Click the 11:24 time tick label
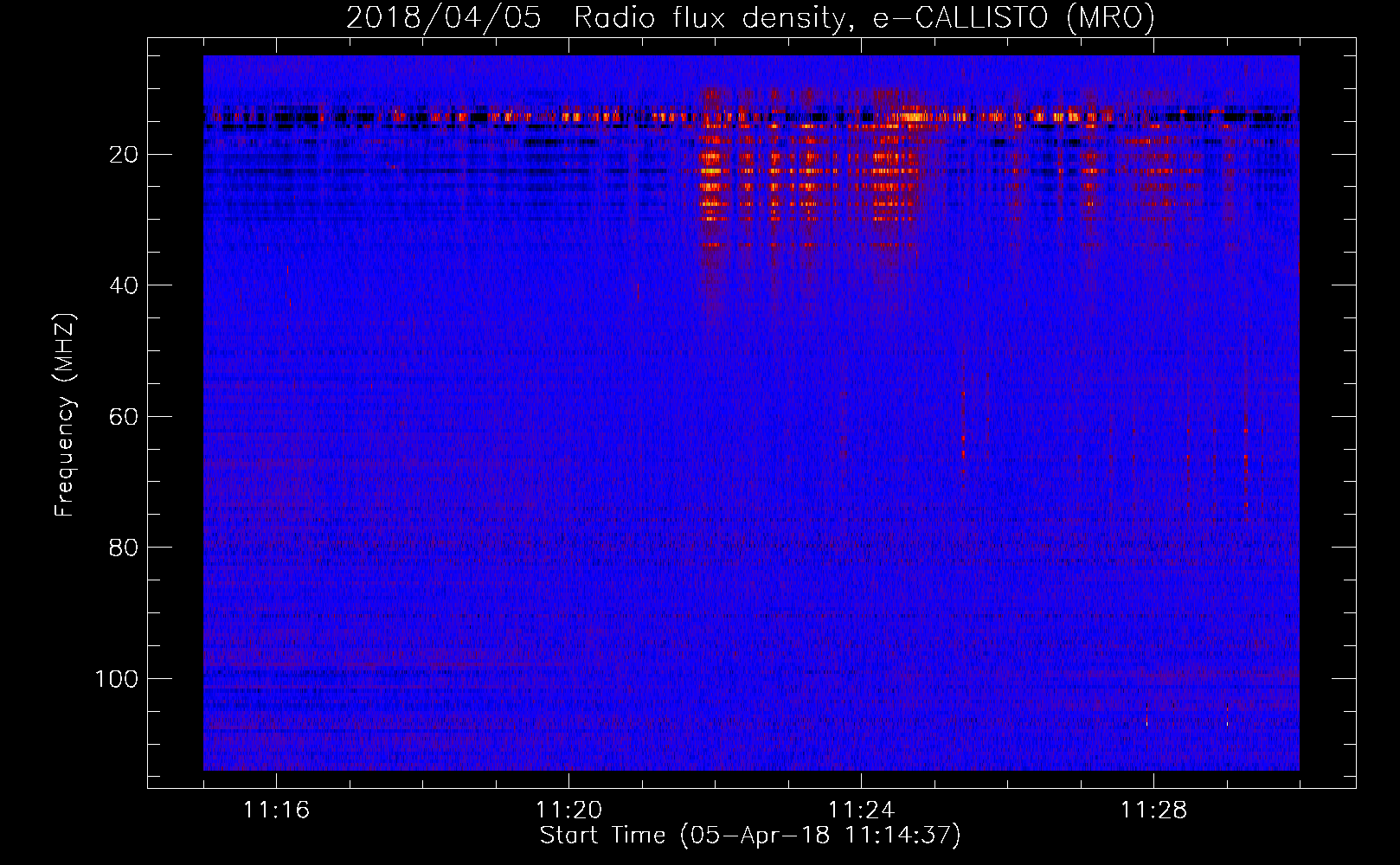This screenshot has width=1400, height=865. click(x=861, y=810)
